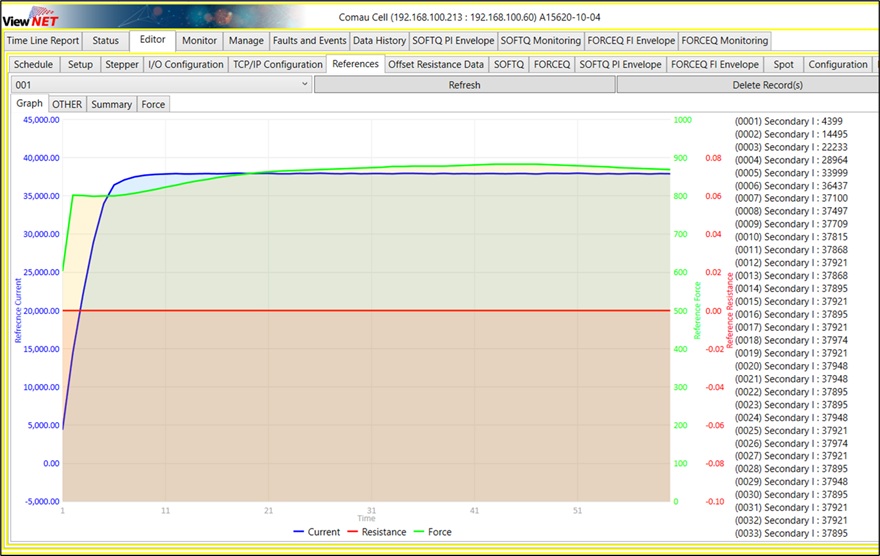Image resolution: width=880 pixels, height=556 pixels.
Task: Open TCP/IP Configuration tab
Action: coord(277,64)
